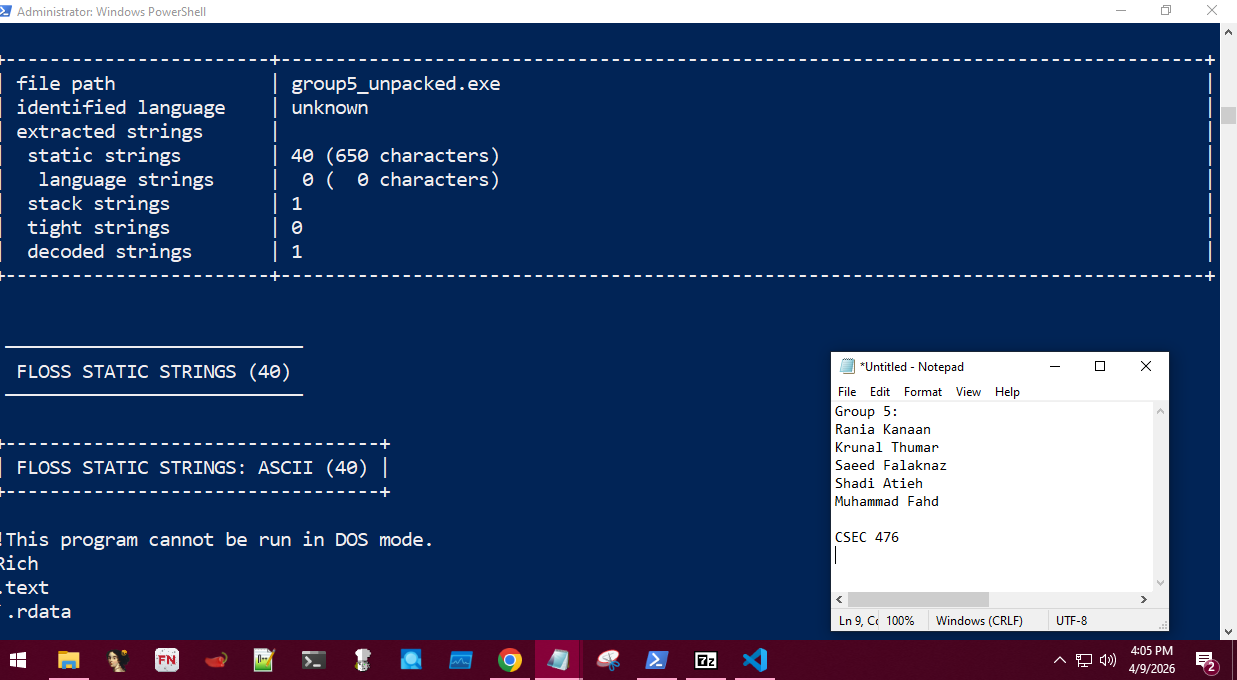Open the Windows Start menu
The width and height of the screenshot is (1237, 680).
18,660
